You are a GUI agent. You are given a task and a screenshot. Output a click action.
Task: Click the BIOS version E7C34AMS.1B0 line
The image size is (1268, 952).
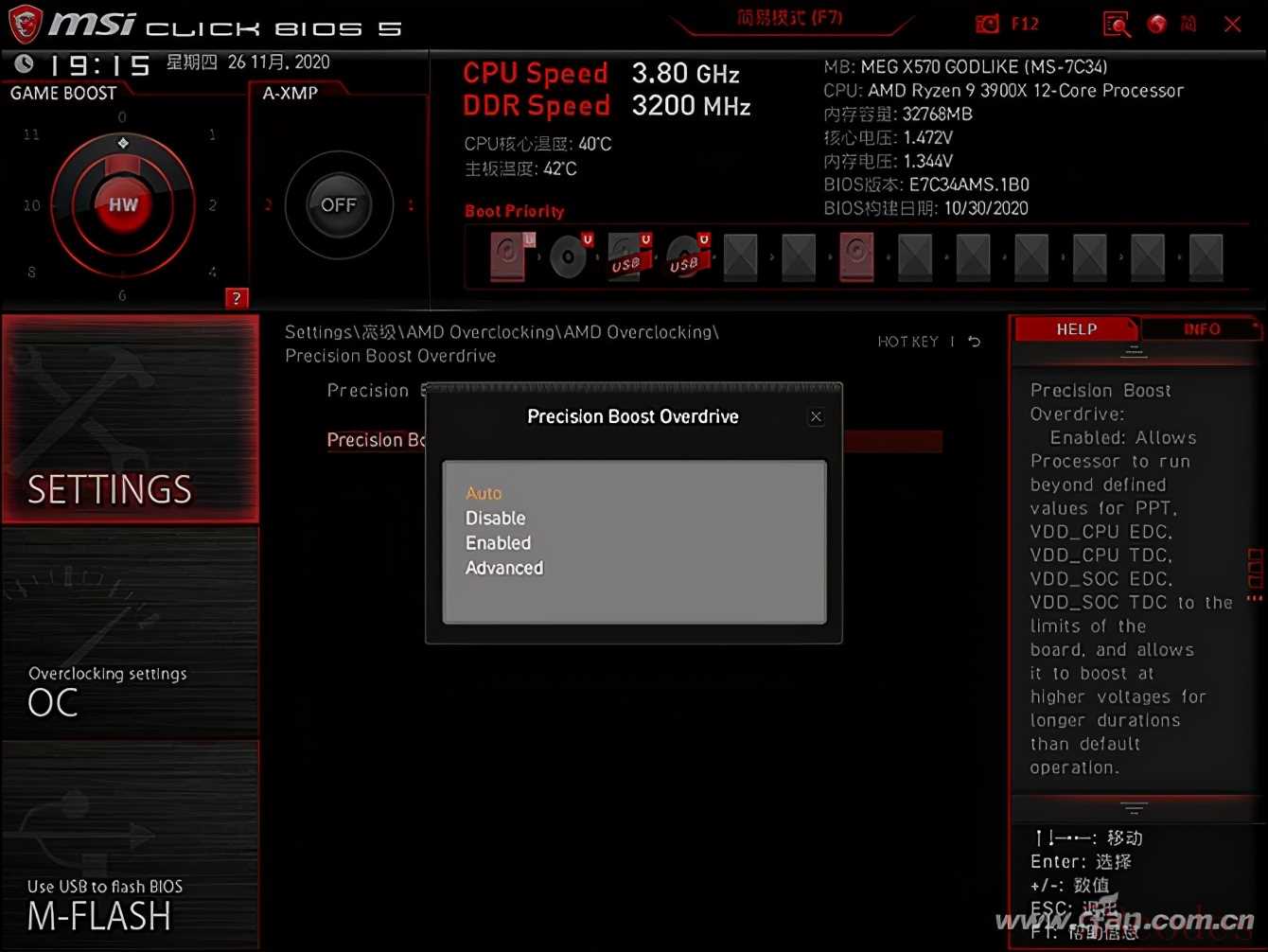tap(926, 185)
